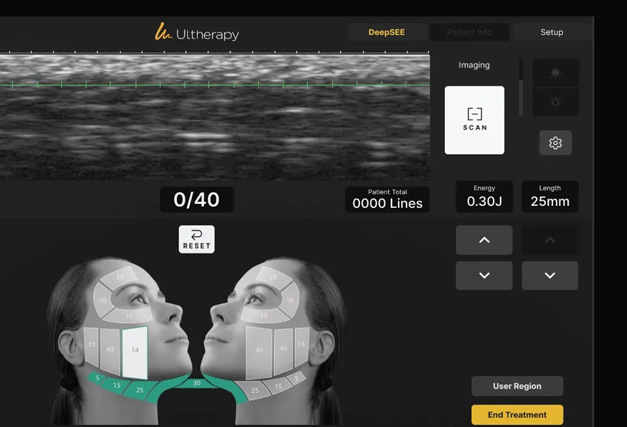Start imaging with the SCAN button
Viewport: 627px width, 427px height.
pyautogui.click(x=474, y=120)
